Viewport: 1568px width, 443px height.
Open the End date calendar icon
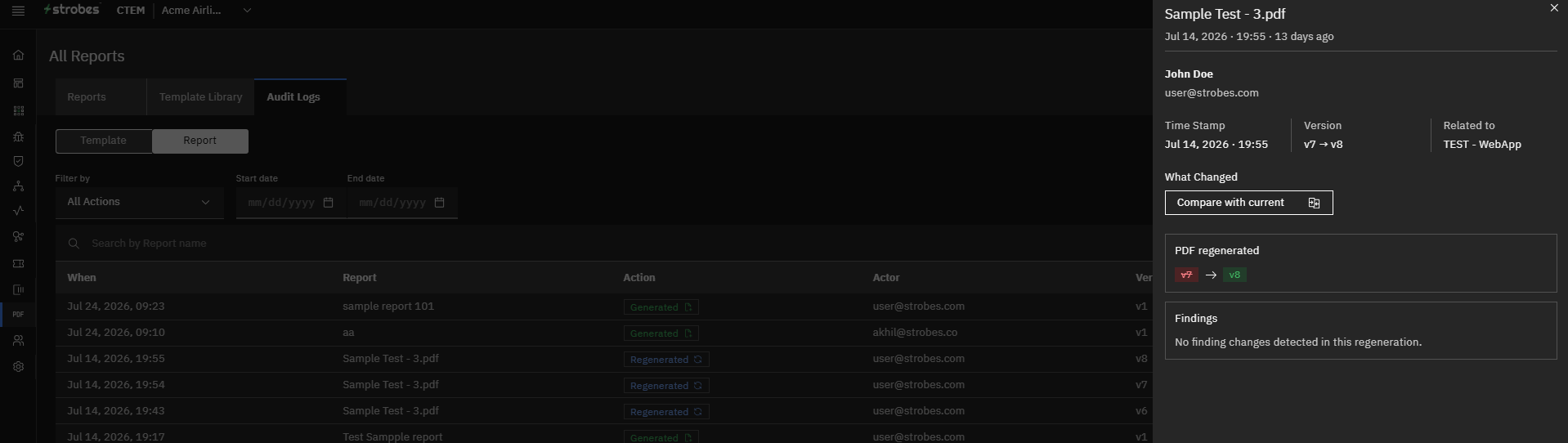(x=439, y=203)
